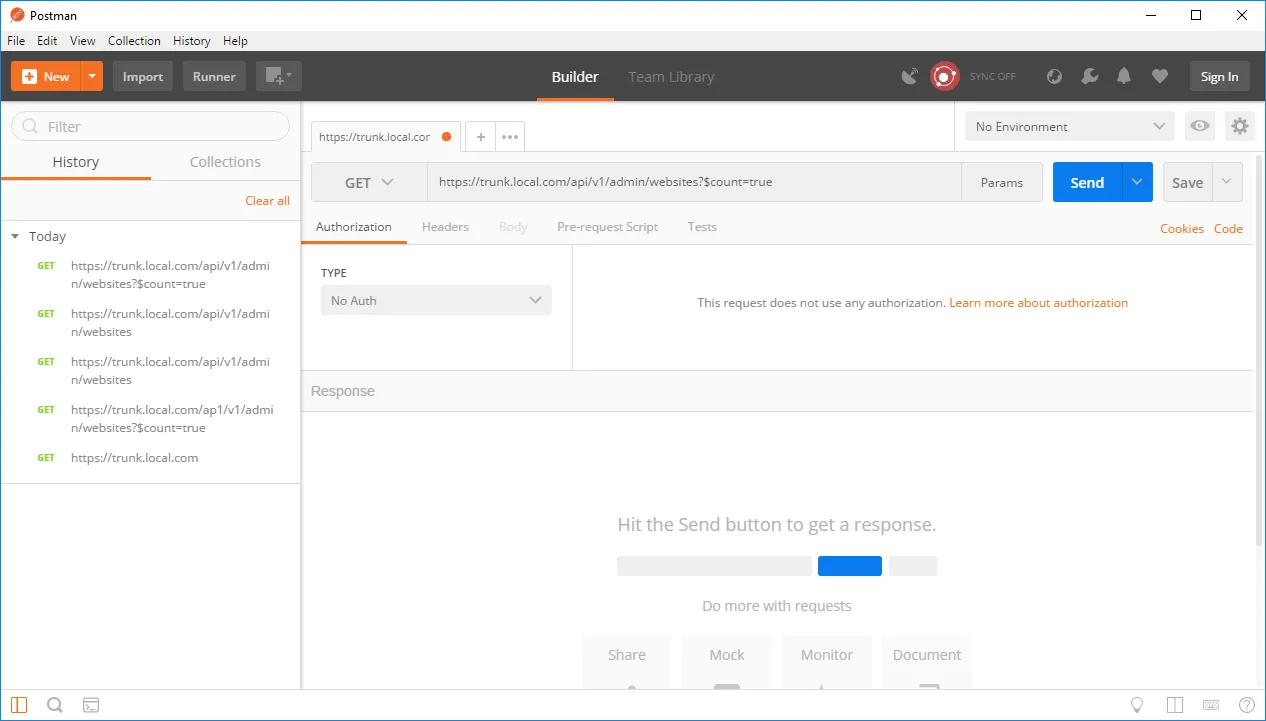The width and height of the screenshot is (1266, 721).
Task: Click the Params button
Action: point(1002,182)
